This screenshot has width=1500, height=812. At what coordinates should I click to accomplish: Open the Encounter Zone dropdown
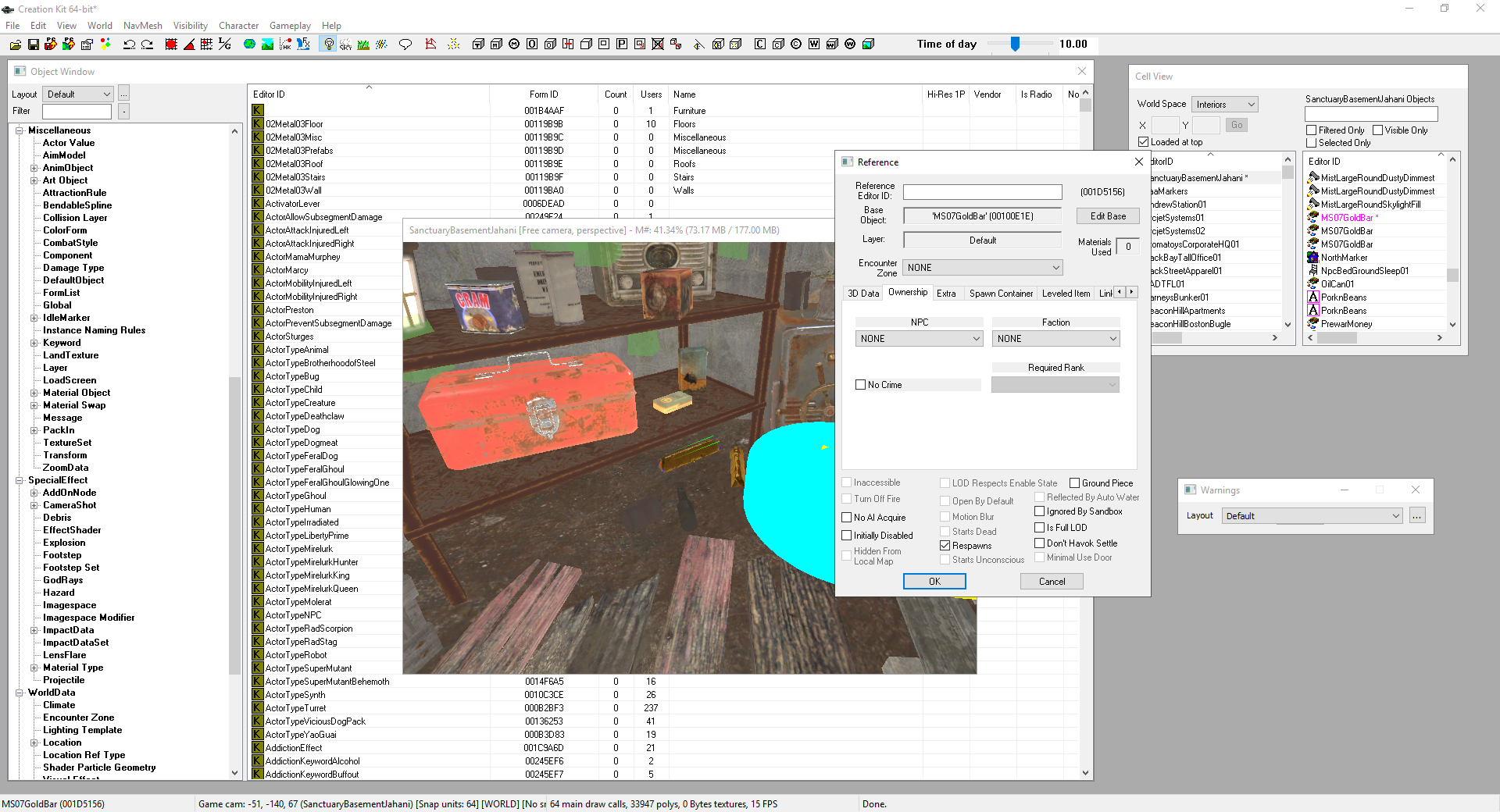tap(983, 268)
